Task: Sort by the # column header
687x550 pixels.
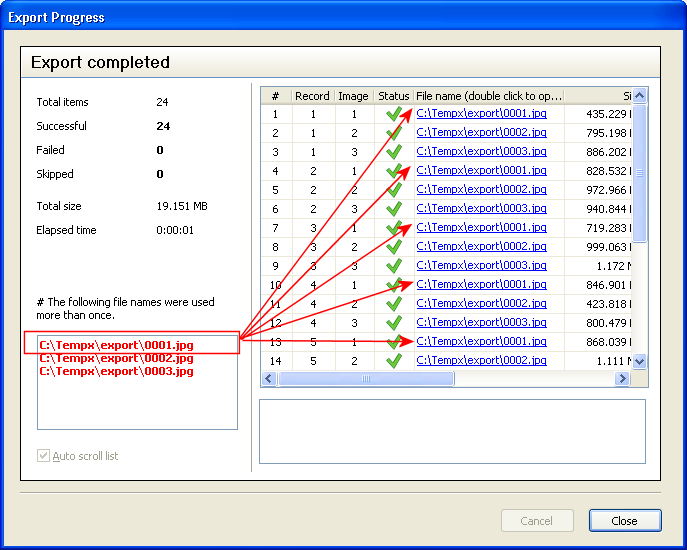Action: pyautogui.click(x=276, y=96)
